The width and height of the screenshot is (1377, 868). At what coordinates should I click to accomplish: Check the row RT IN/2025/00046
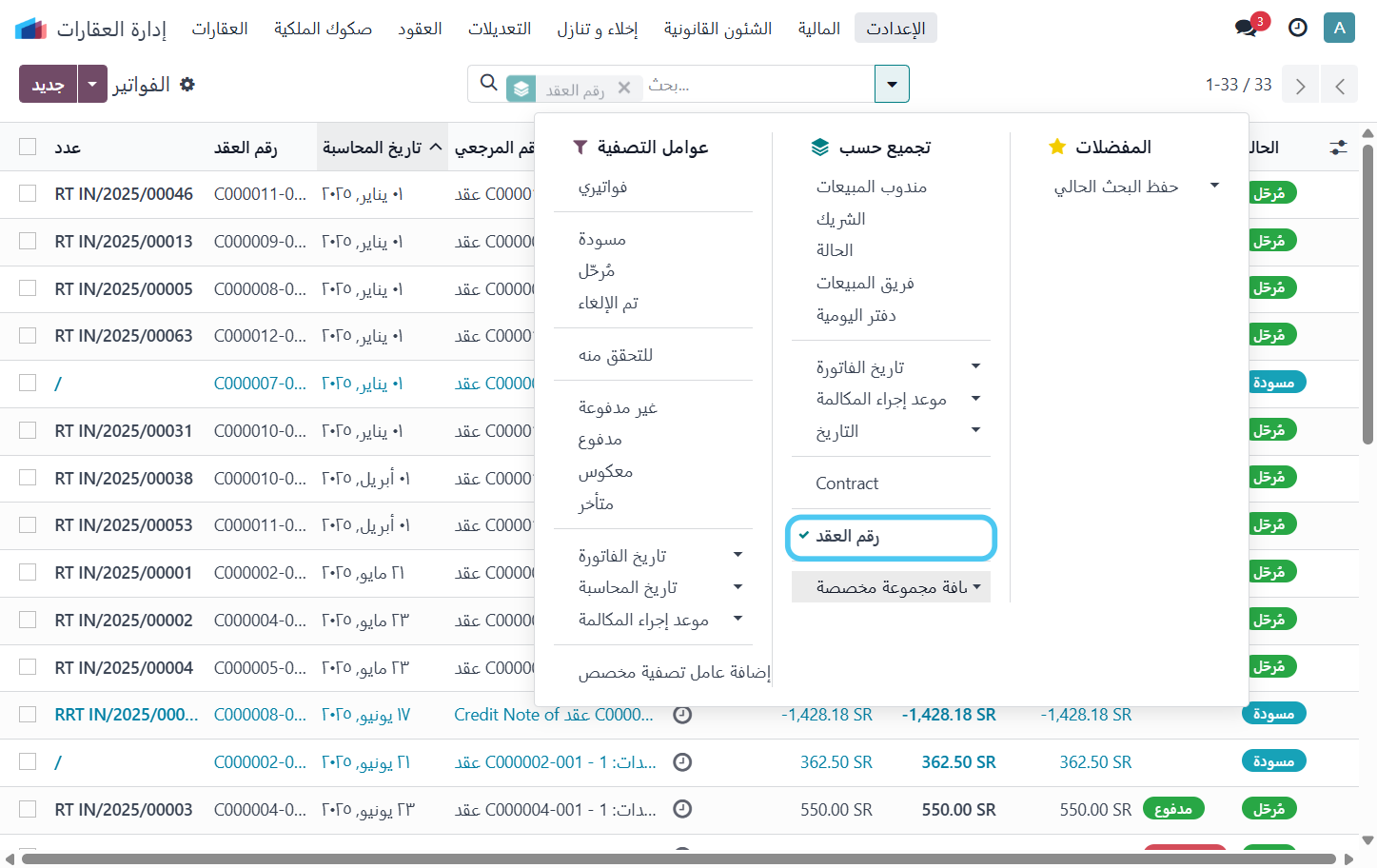pyautogui.click(x=28, y=193)
